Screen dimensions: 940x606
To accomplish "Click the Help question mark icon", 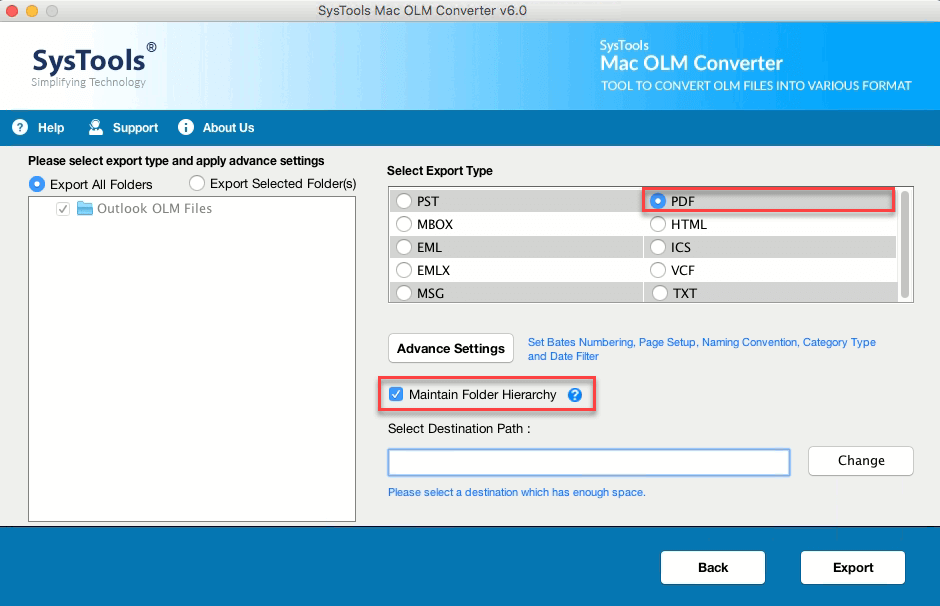I will click(x=19, y=127).
